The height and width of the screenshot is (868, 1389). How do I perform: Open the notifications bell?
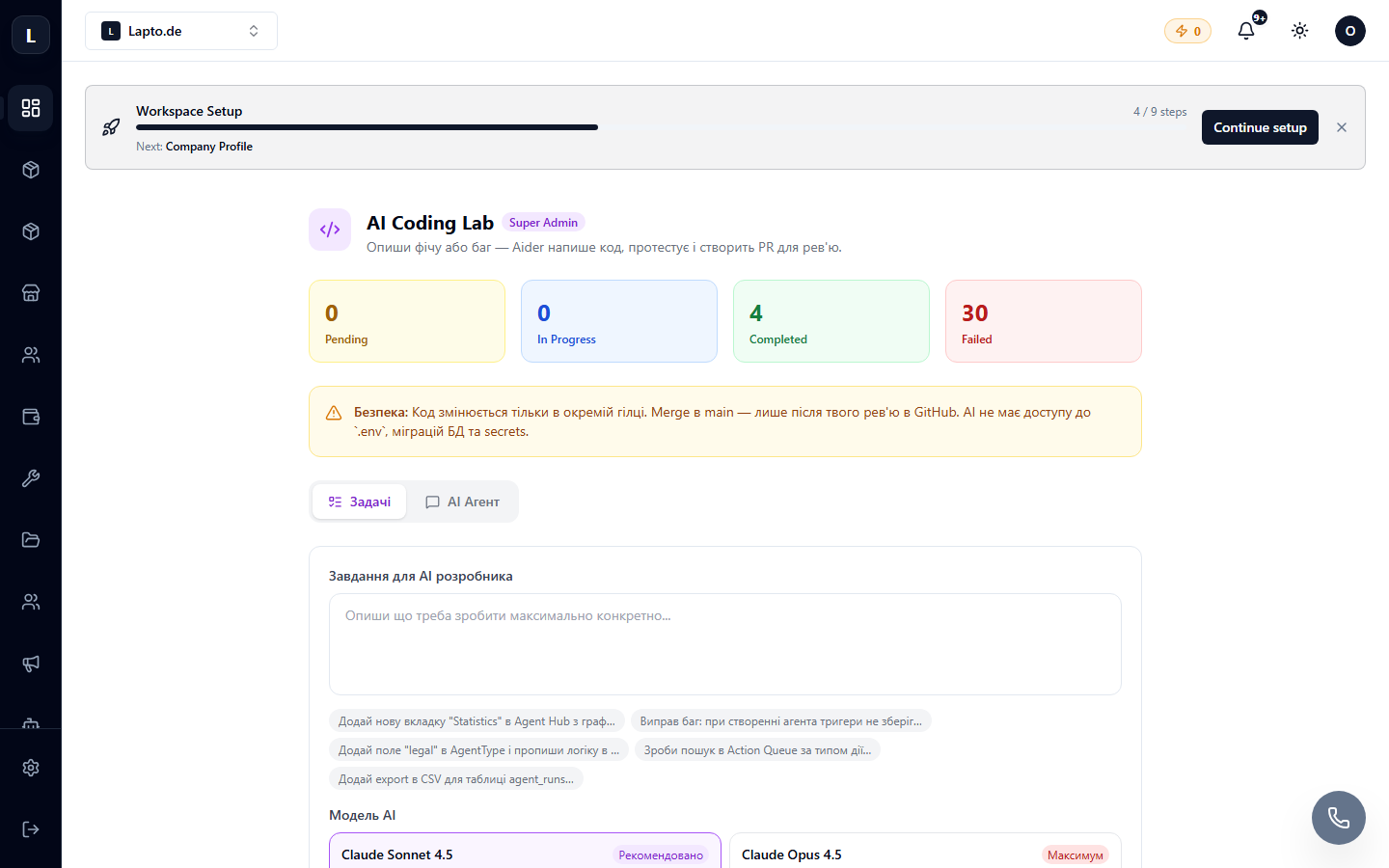tap(1246, 31)
